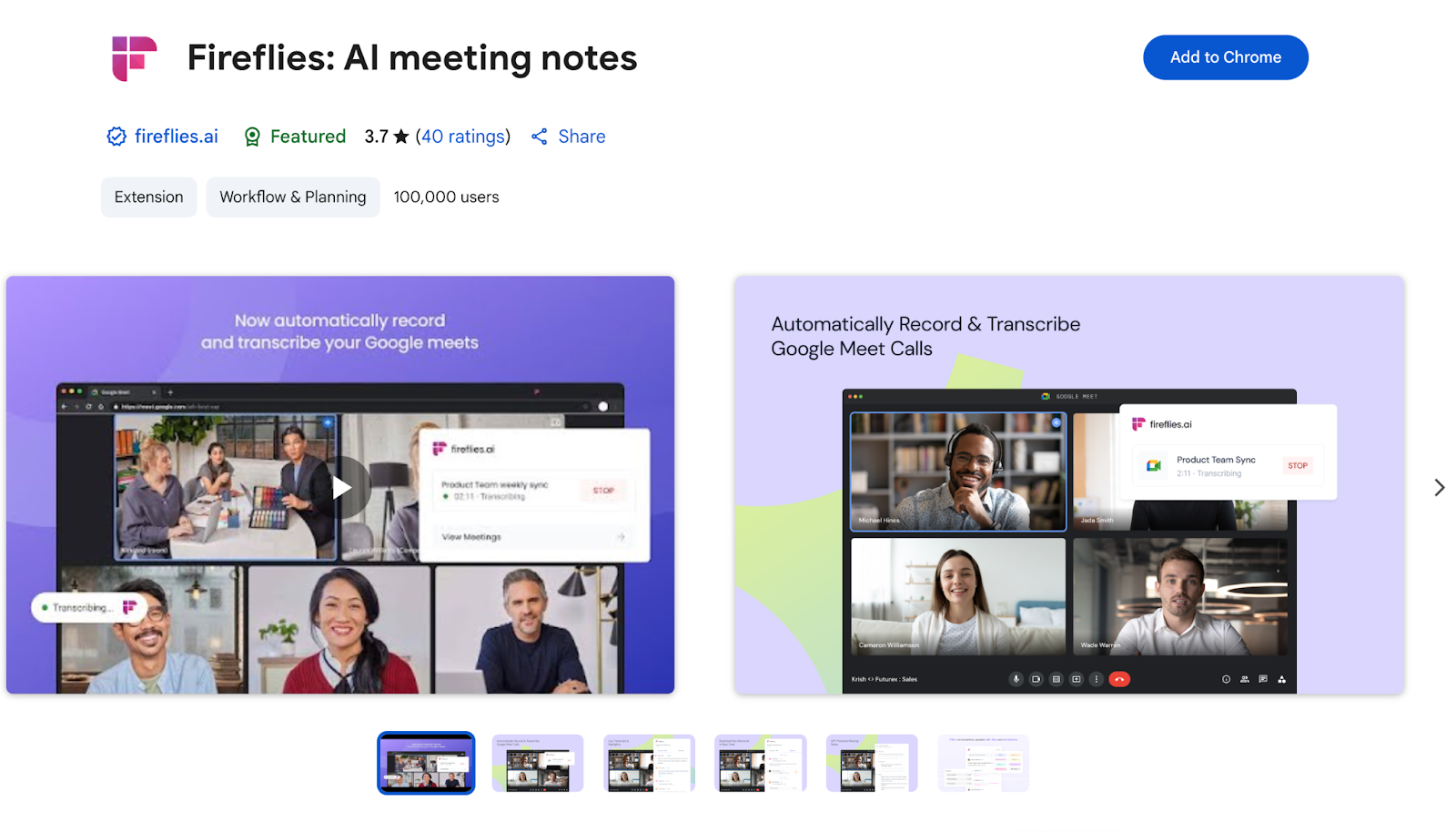Viewport: 1456px width, 832px height.
Task: Open the fireflies.ai publisher link
Action: 176,137
